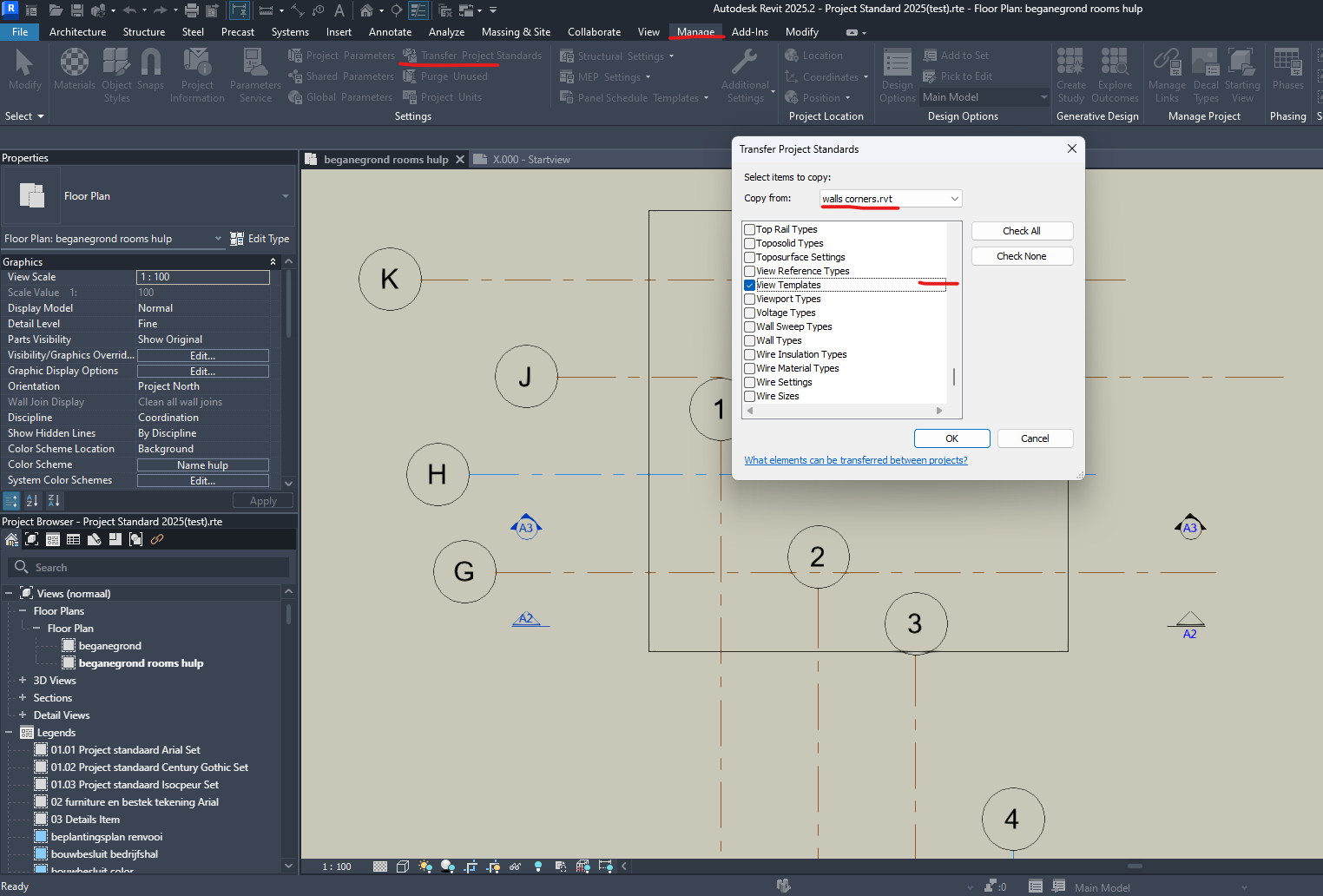The width and height of the screenshot is (1323, 896).
Task: Uncheck View Templates checkbox
Action: 749,285
